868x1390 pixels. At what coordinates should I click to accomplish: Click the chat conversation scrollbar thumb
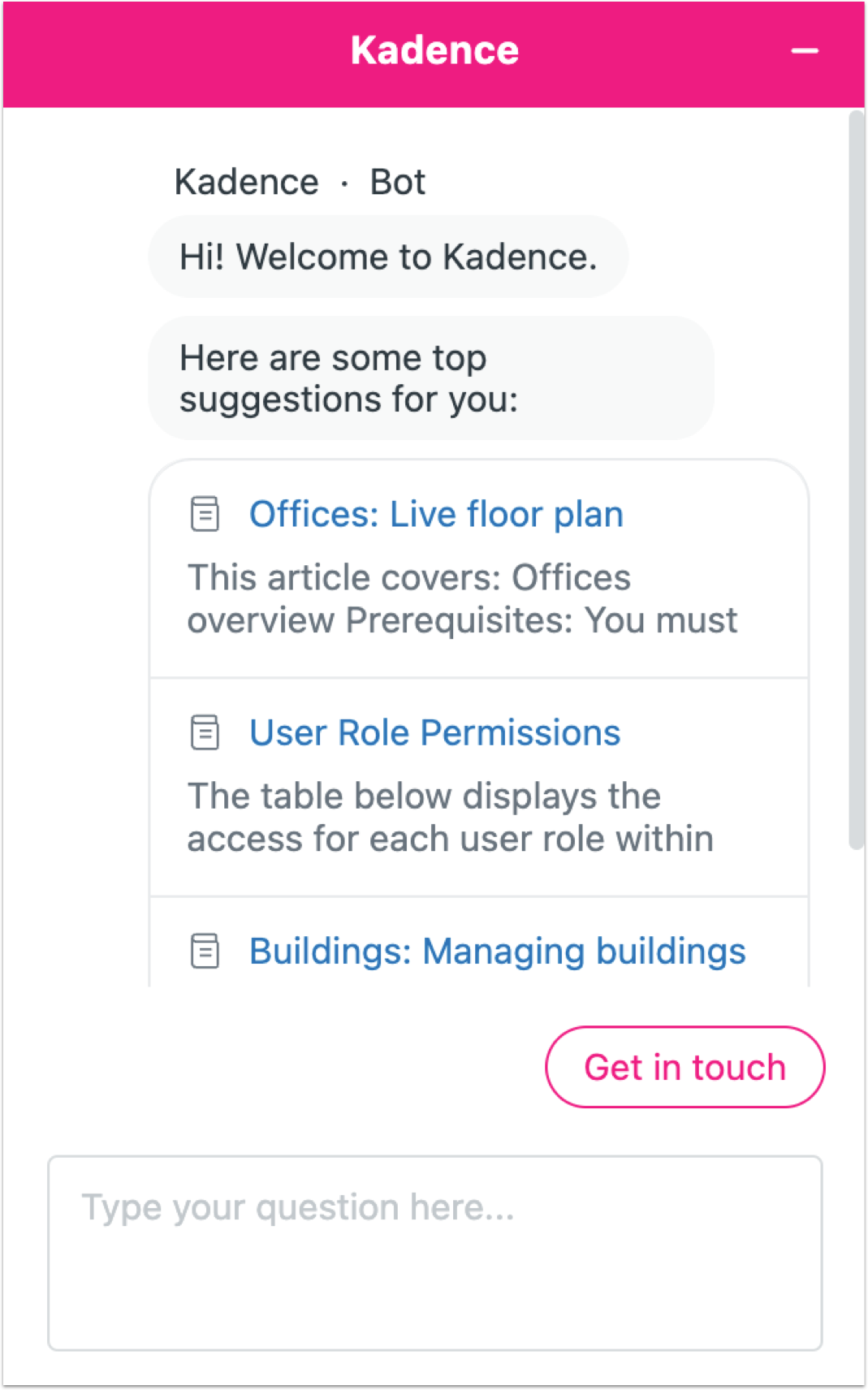856,481
